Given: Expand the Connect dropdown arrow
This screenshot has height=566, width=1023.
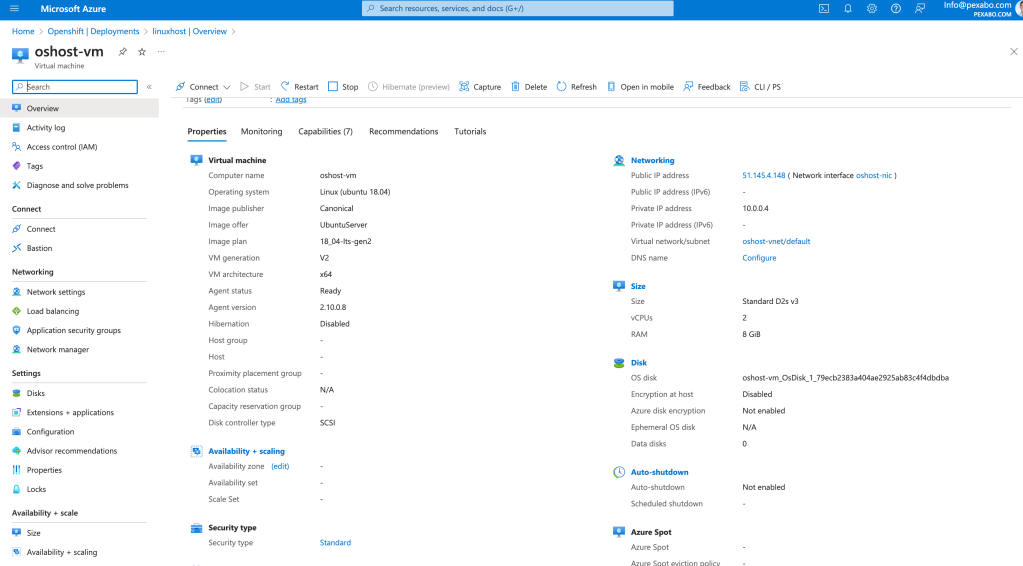Looking at the screenshot, I should [226, 87].
